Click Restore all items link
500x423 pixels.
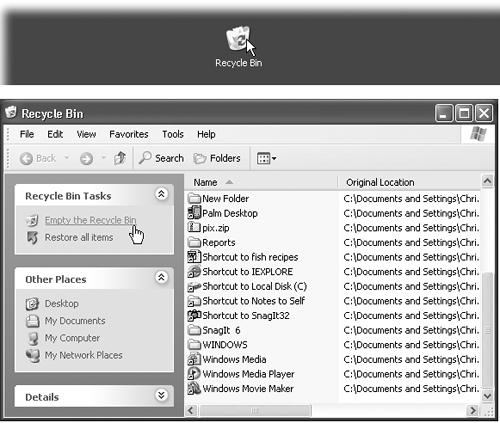point(79,237)
